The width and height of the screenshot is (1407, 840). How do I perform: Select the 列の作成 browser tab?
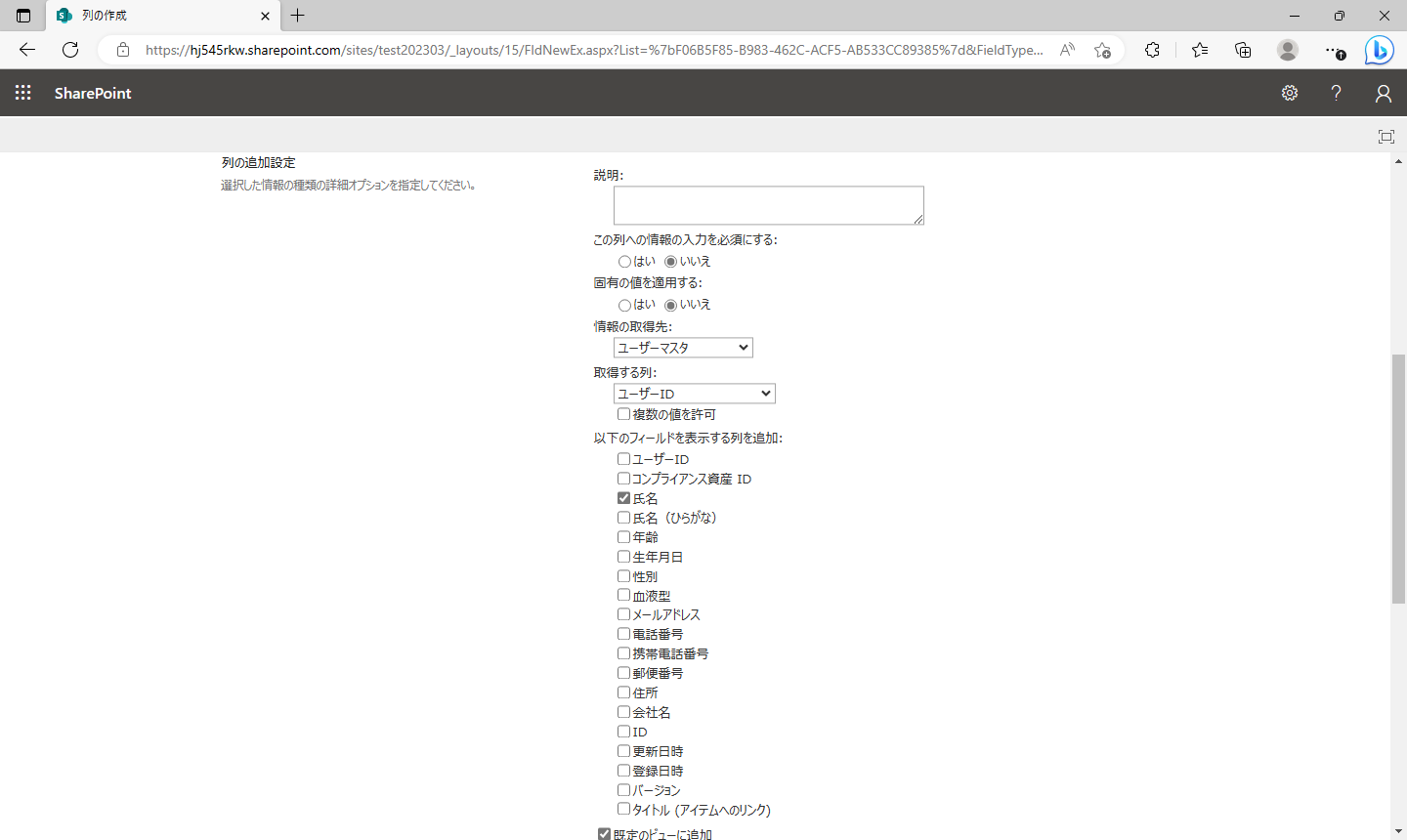[163, 16]
